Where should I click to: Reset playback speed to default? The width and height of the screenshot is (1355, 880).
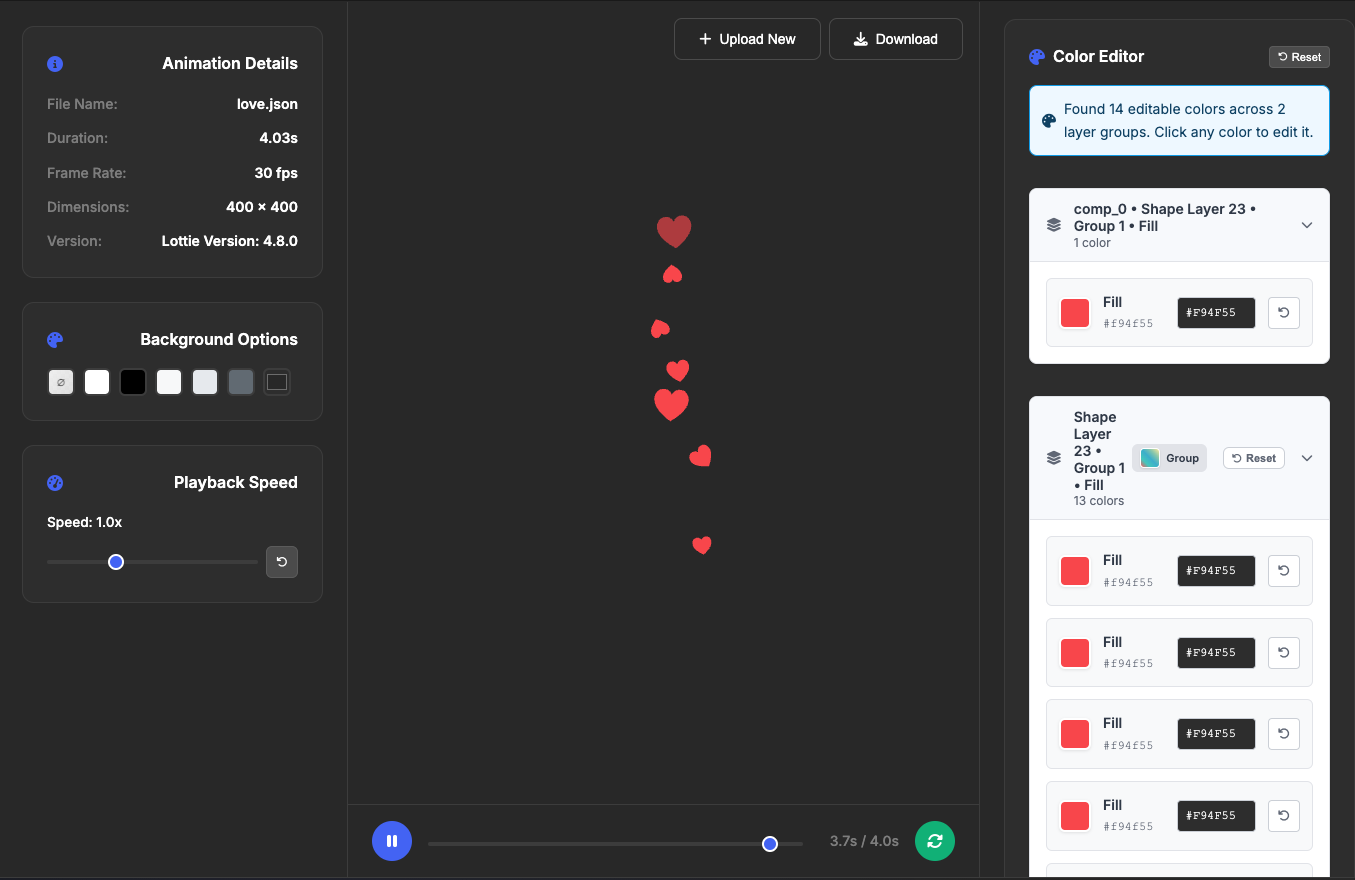click(x=282, y=562)
